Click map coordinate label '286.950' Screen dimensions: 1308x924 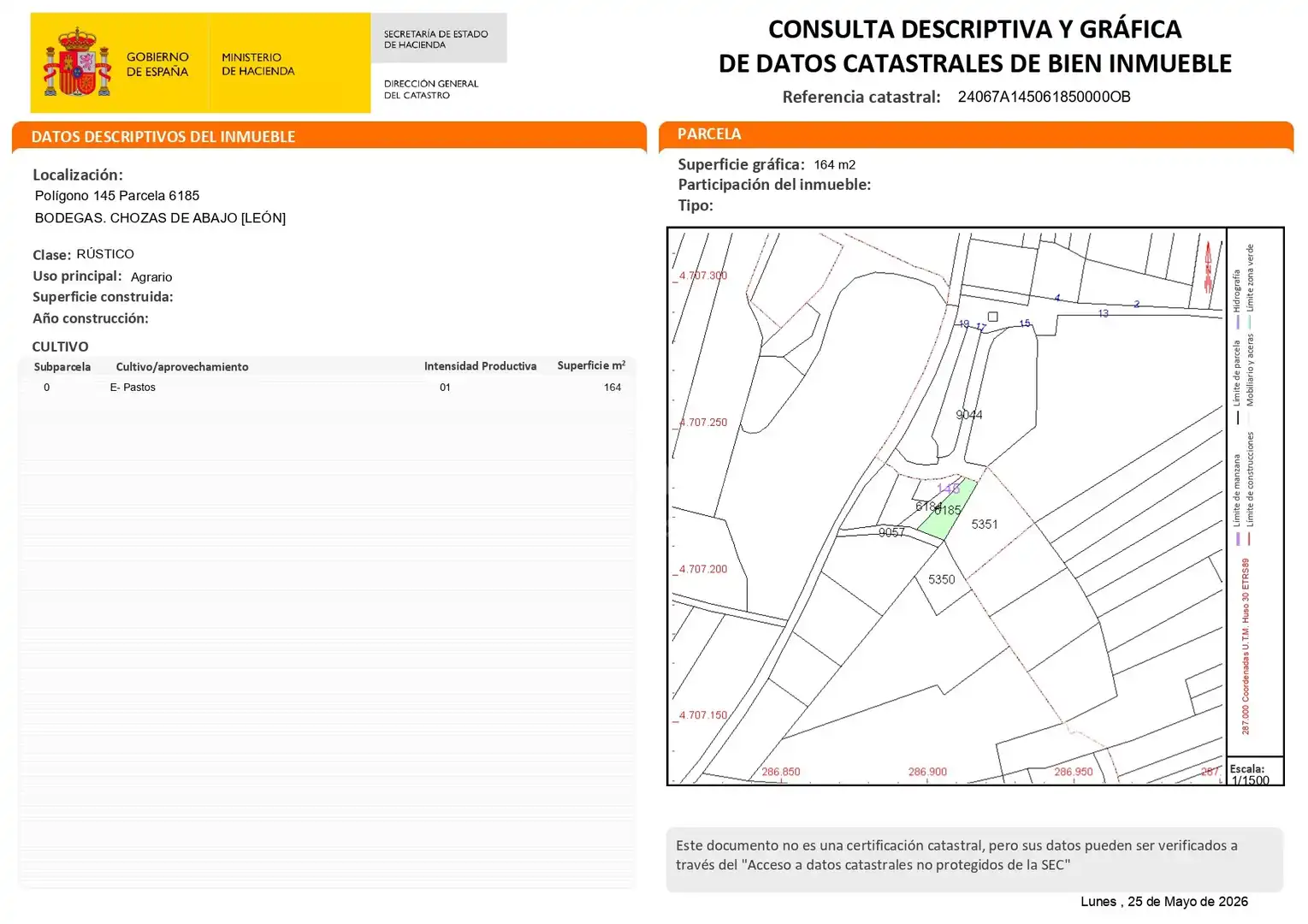click(1074, 772)
